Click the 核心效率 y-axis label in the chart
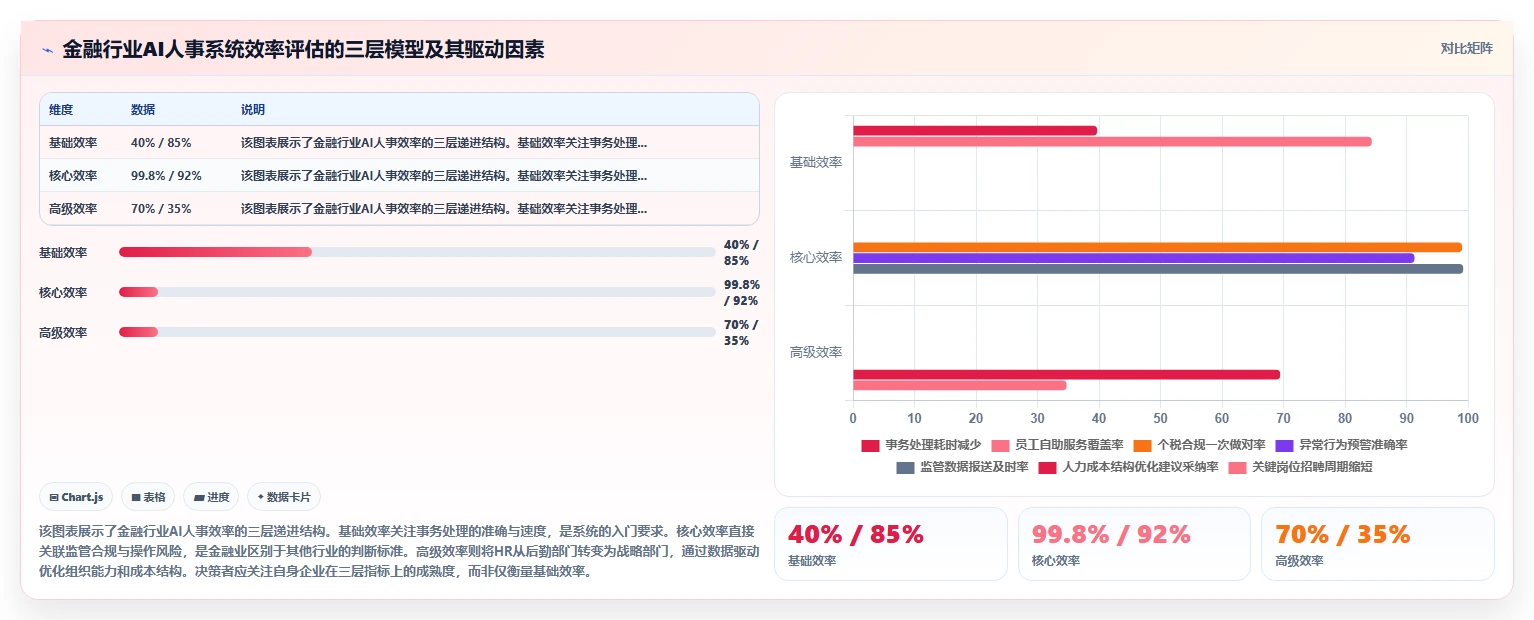 (816, 257)
